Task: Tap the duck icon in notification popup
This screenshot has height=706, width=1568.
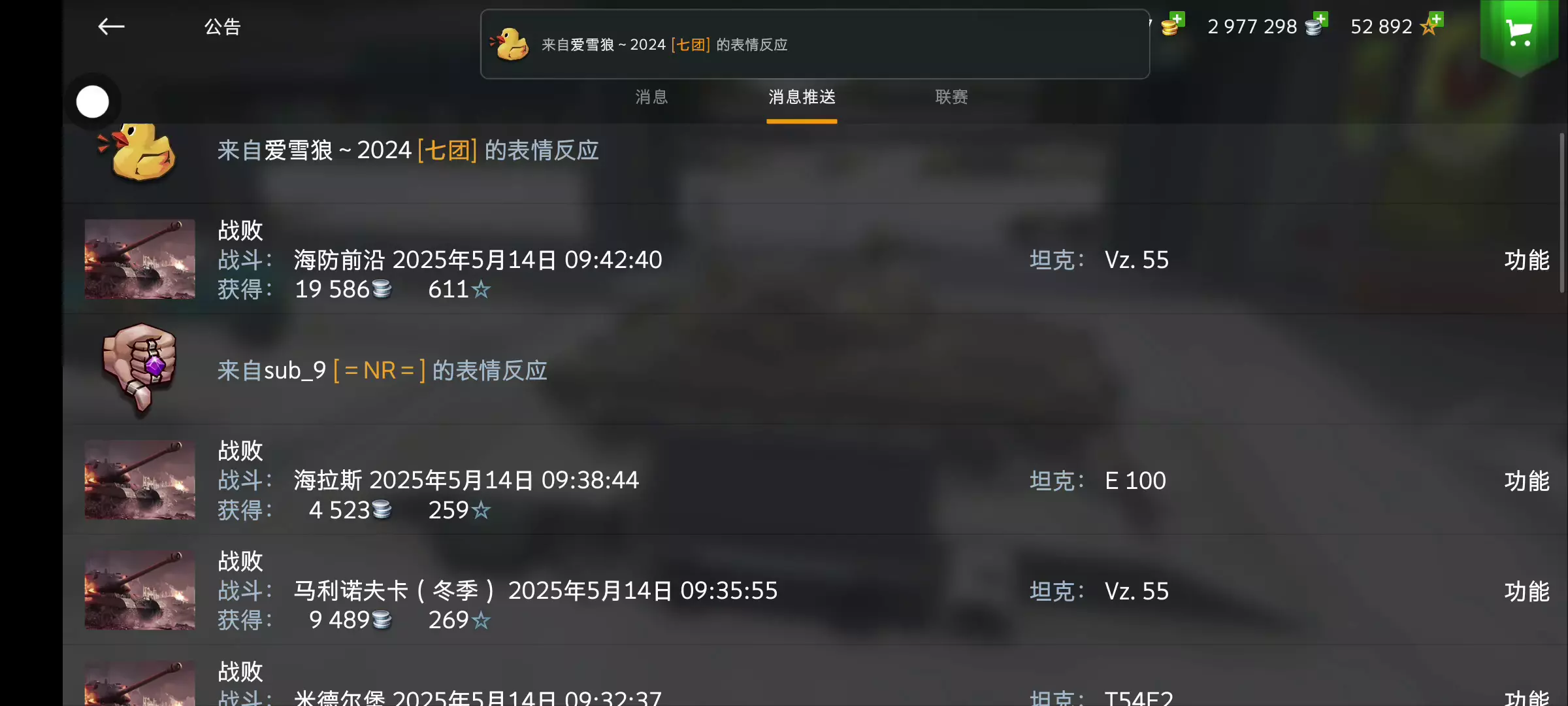Action: (510, 44)
